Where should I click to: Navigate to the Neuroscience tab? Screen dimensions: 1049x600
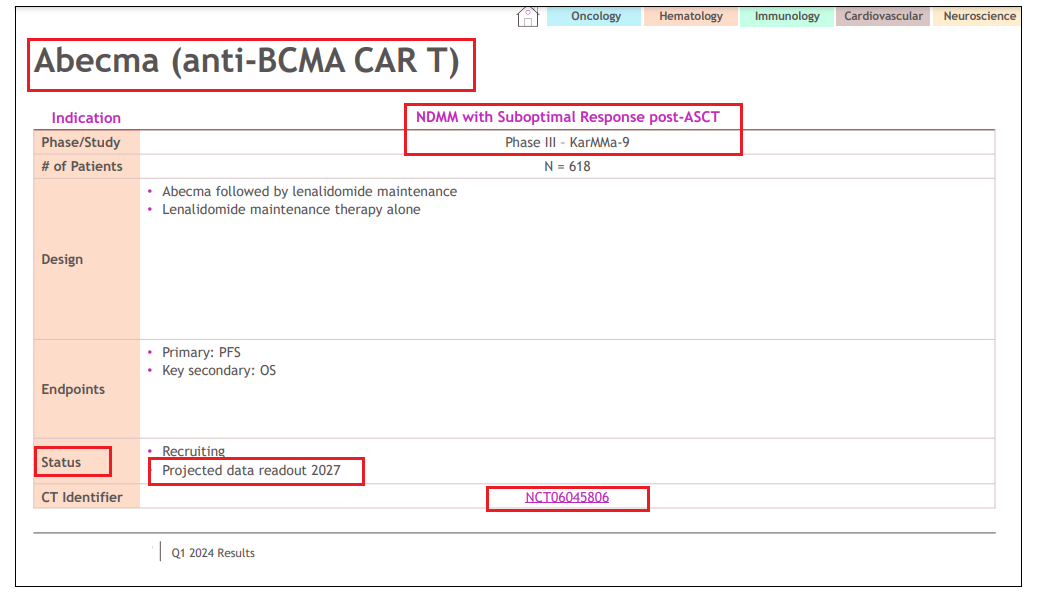click(978, 16)
